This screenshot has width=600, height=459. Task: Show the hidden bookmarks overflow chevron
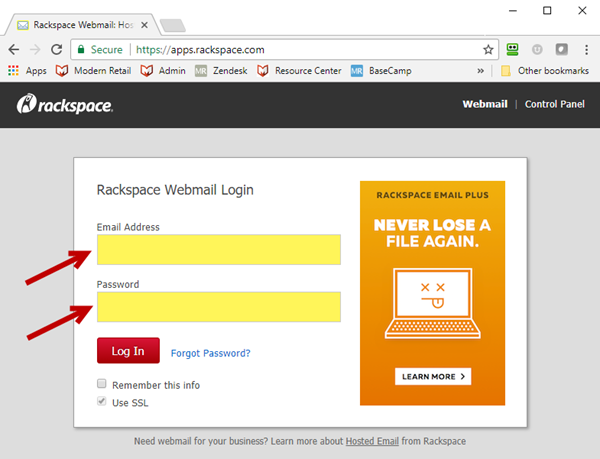point(480,71)
